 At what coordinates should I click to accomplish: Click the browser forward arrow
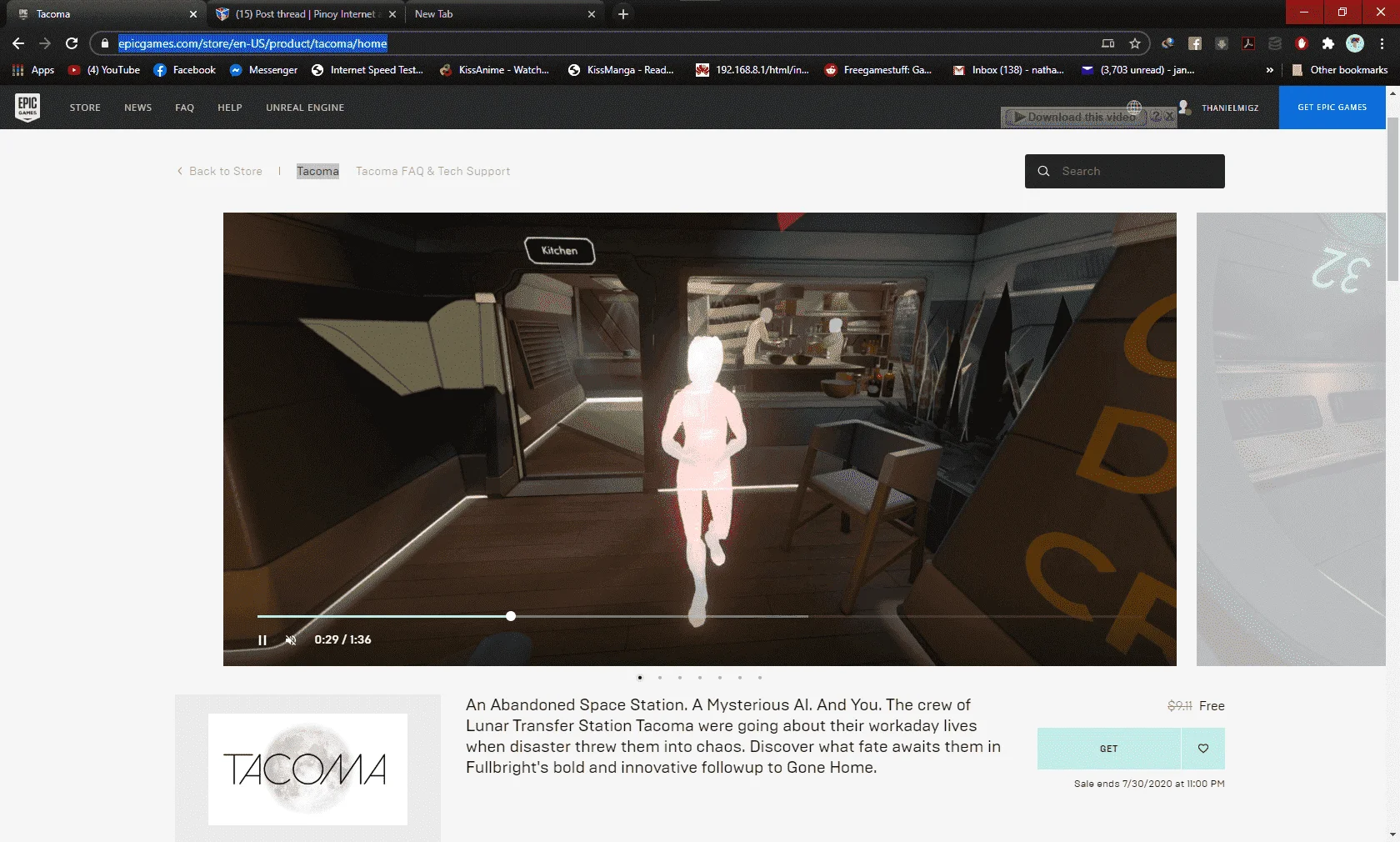point(45,43)
